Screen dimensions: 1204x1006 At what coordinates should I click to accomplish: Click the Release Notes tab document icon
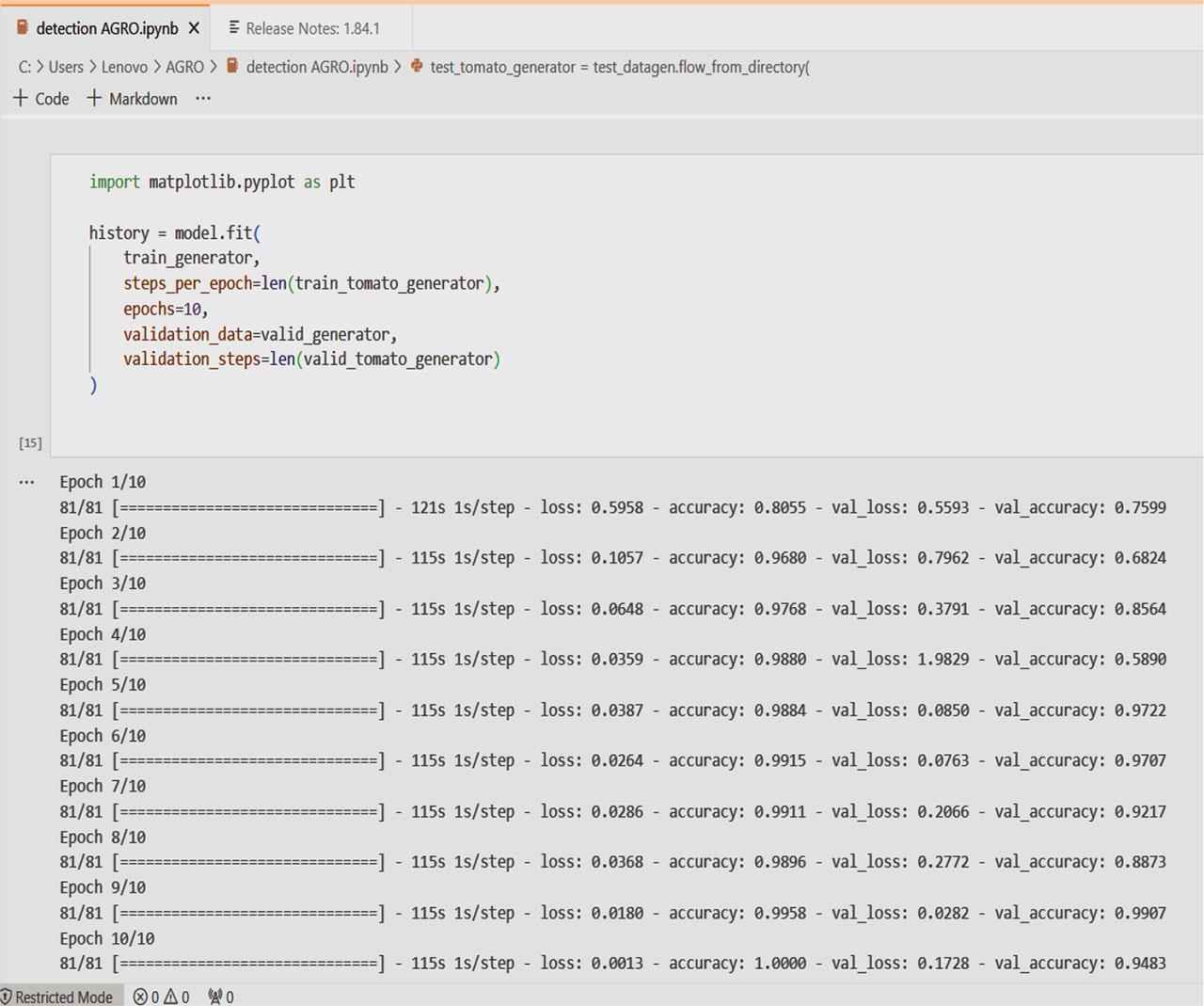pos(234,28)
